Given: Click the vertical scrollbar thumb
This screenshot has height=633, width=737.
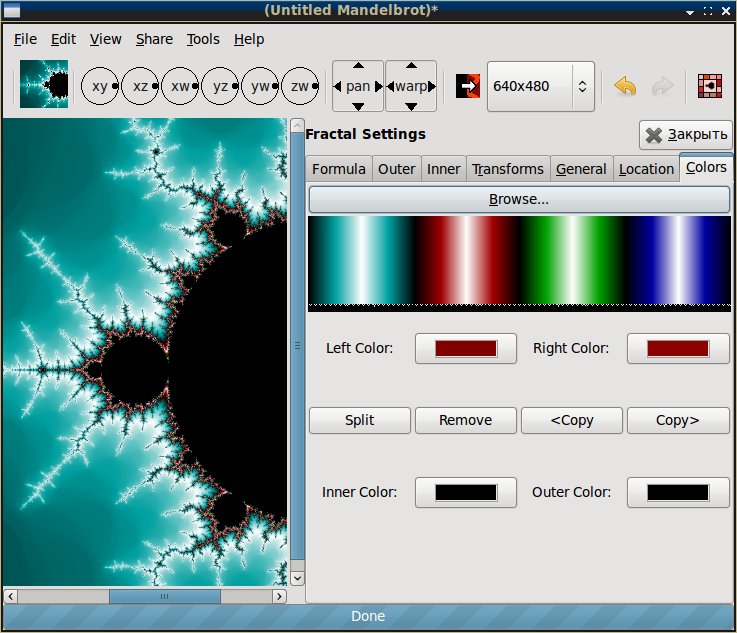Looking at the screenshot, I should (x=297, y=346).
